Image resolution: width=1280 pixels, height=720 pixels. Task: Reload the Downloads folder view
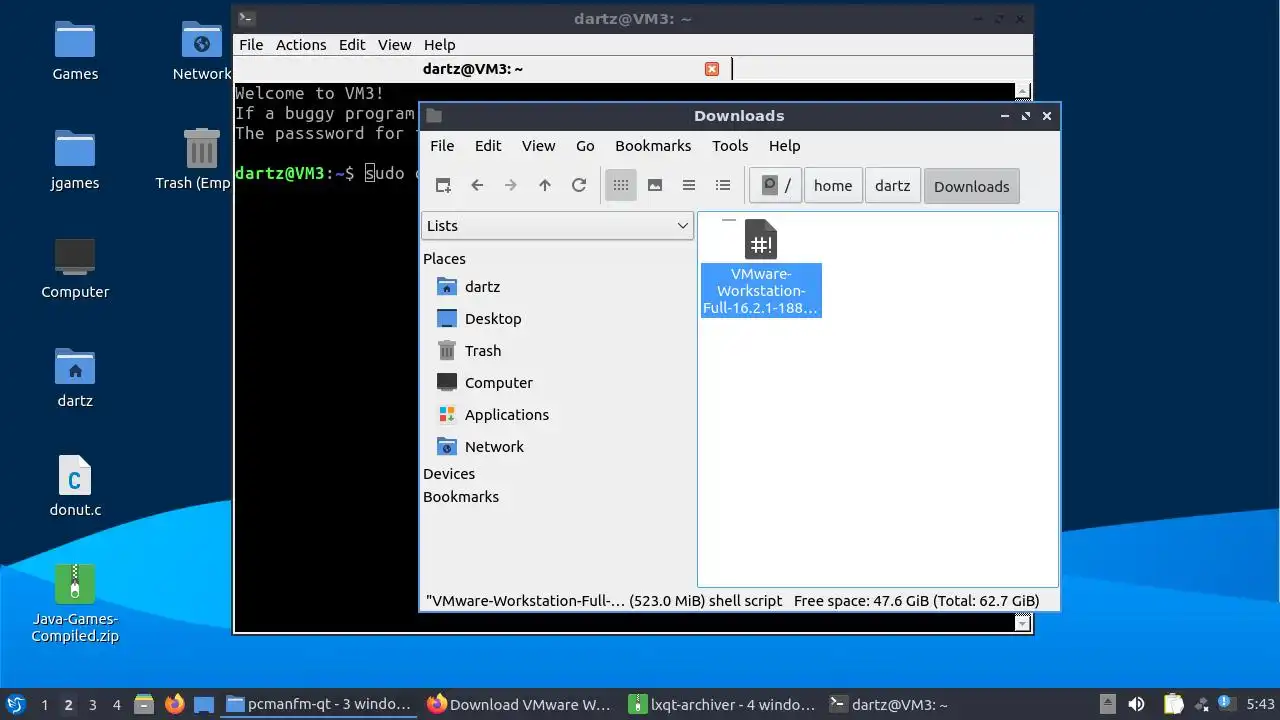(x=578, y=185)
